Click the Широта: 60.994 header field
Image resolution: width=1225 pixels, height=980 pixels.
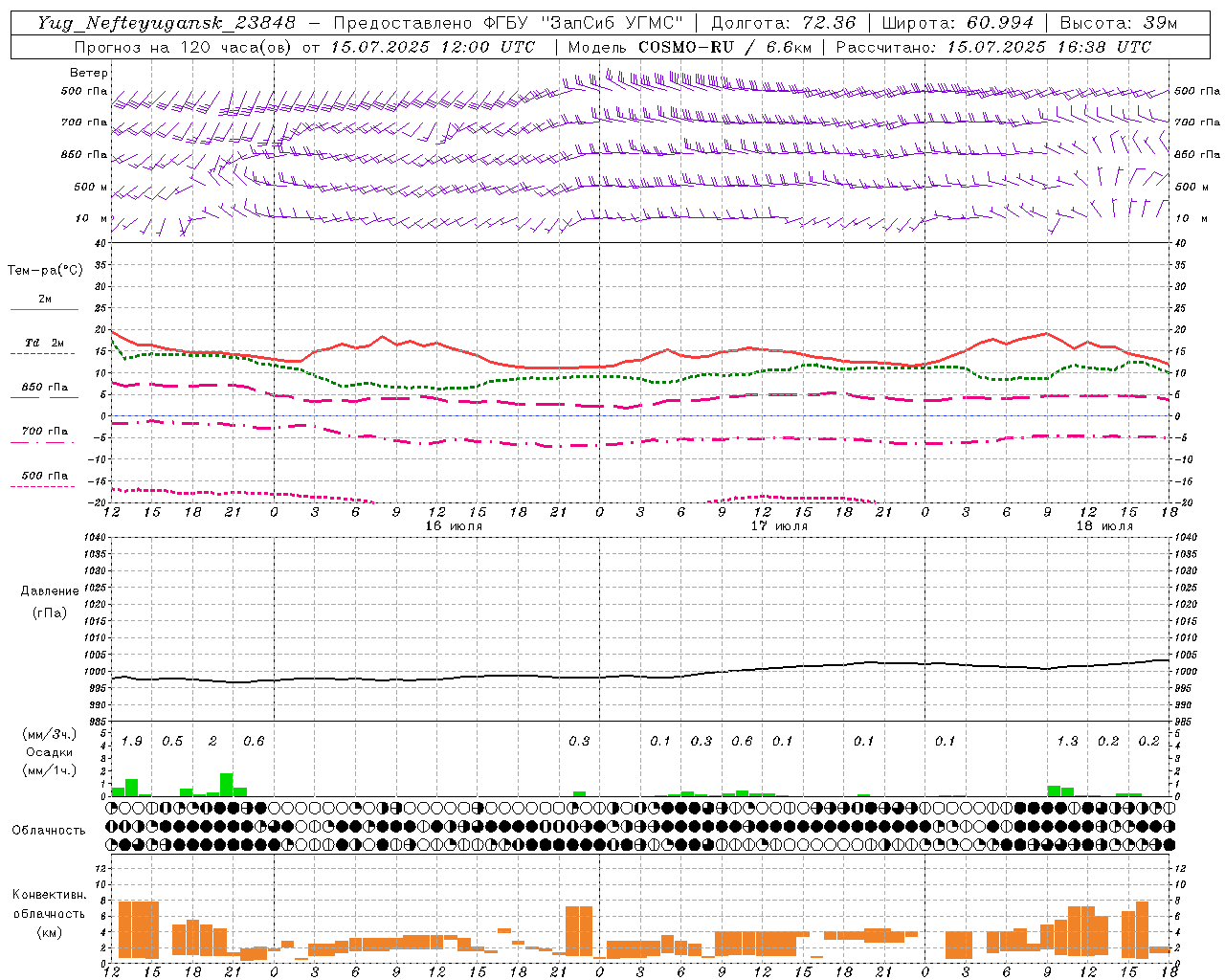957,23
